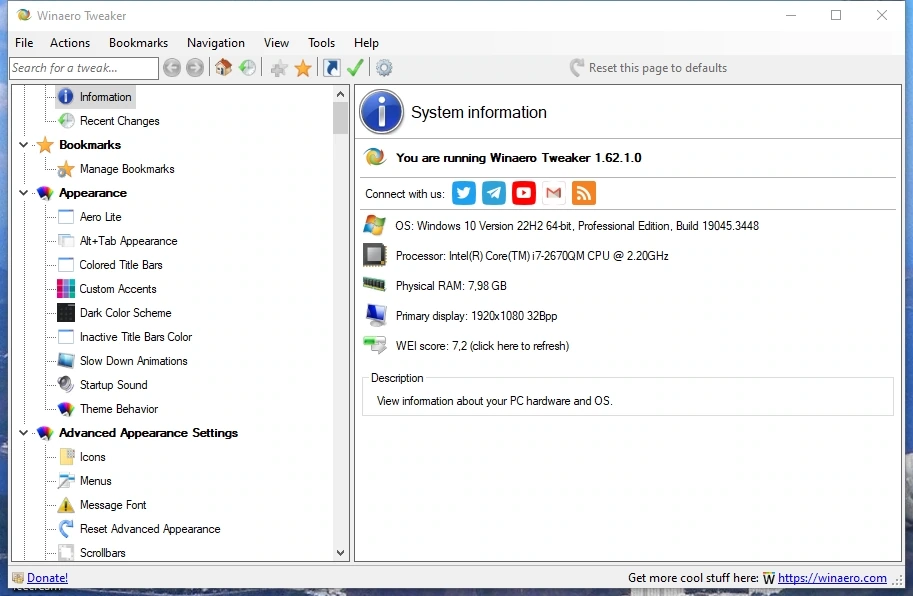
Task: Click the Donate! link
Action: coord(47,577)
